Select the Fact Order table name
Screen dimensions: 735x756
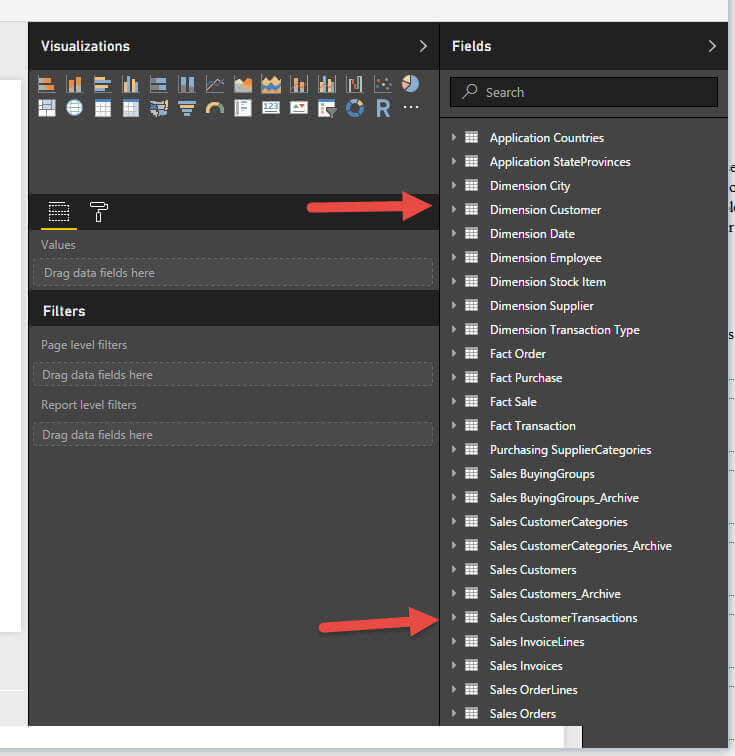click(x=517, y=354)
